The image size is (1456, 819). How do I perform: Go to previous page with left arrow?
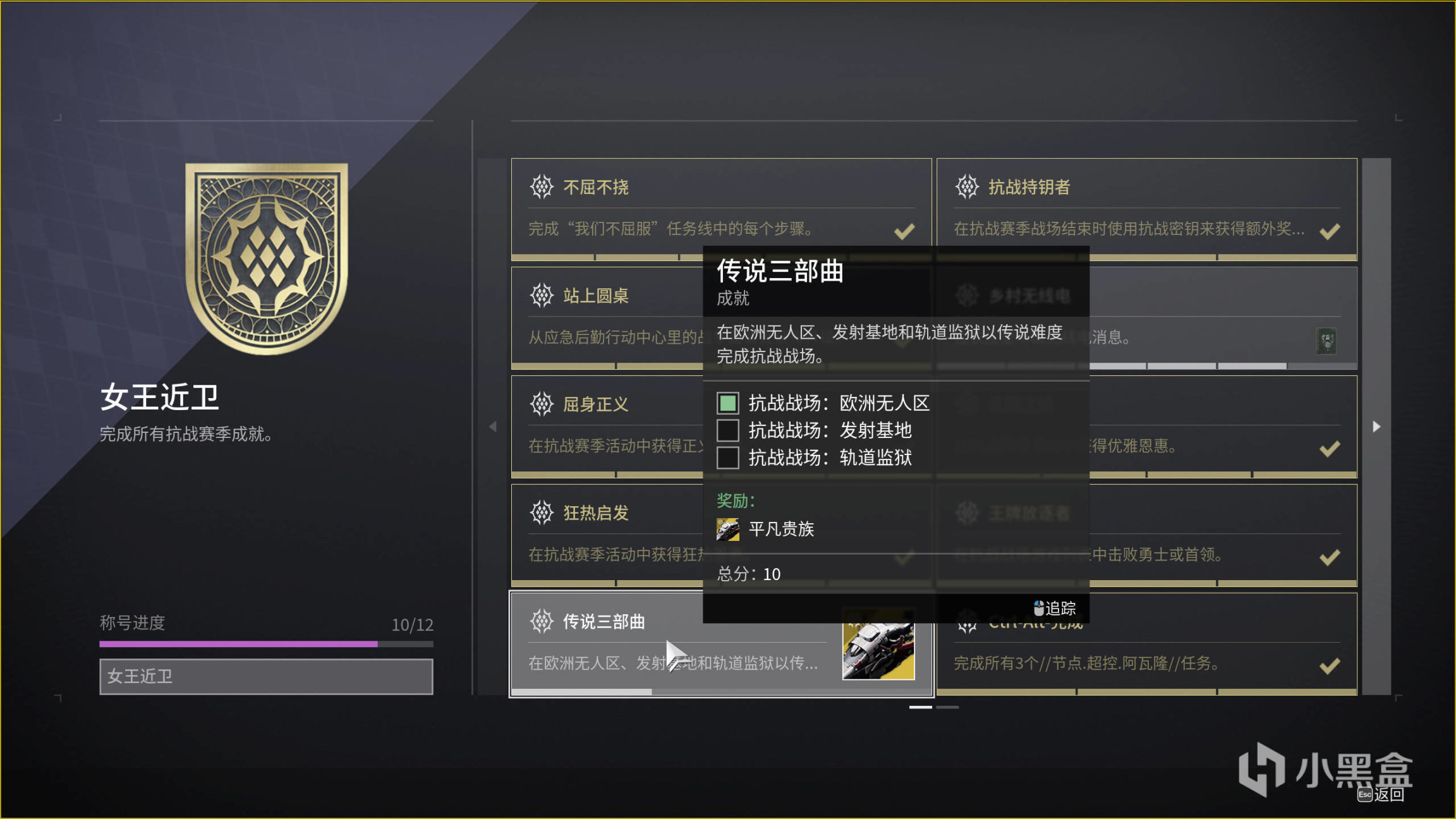(493, 427)
